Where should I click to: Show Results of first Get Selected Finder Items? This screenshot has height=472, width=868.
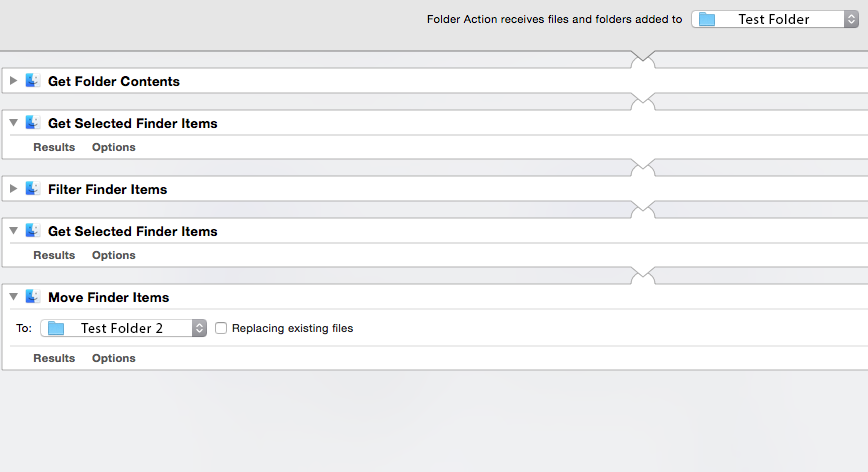pyautogui.click(x=54, y=147)
